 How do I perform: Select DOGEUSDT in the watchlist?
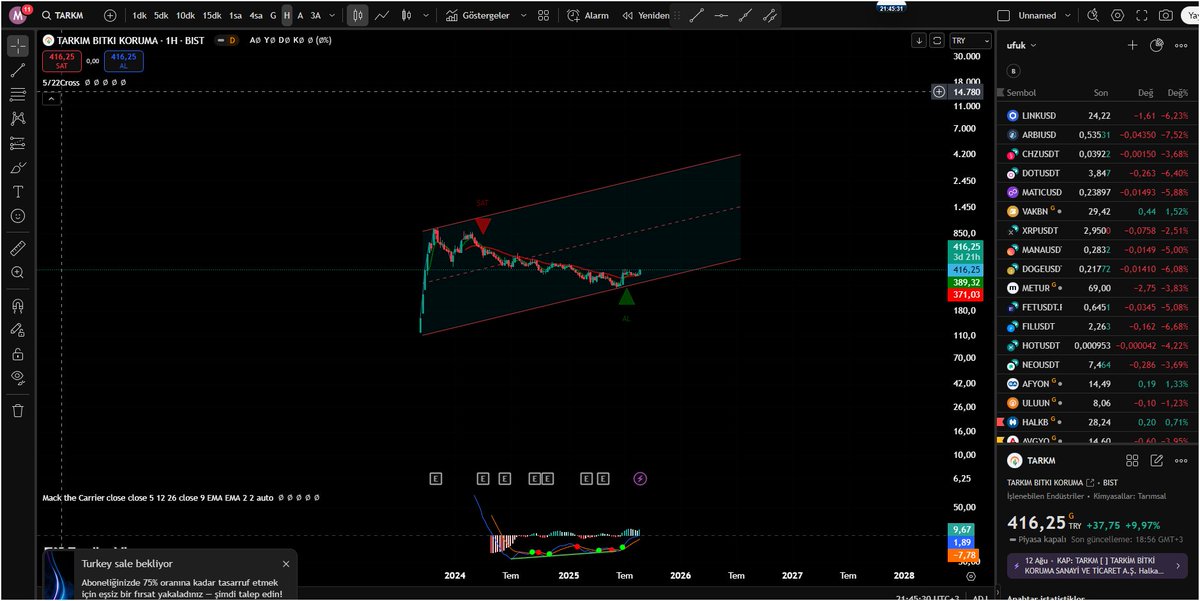[1097, 268]
